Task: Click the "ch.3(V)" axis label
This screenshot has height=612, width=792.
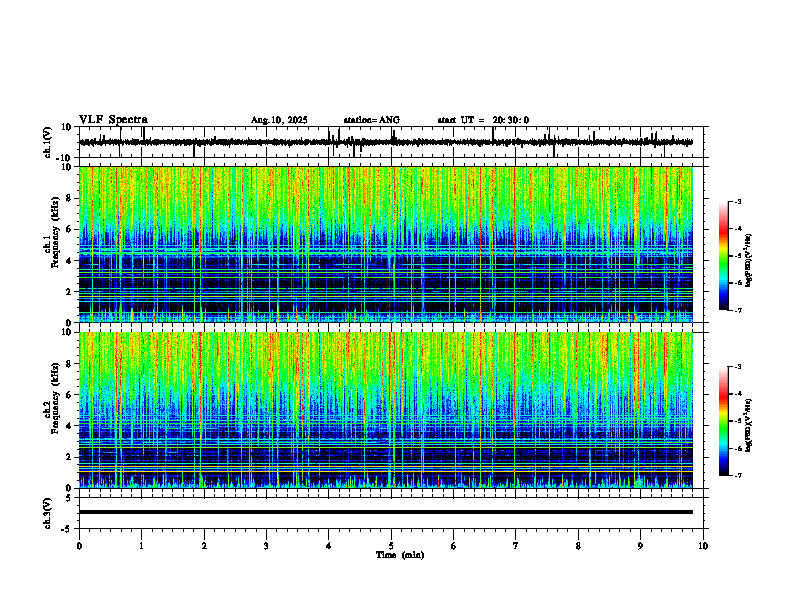Action: click(x=48, y=513)
